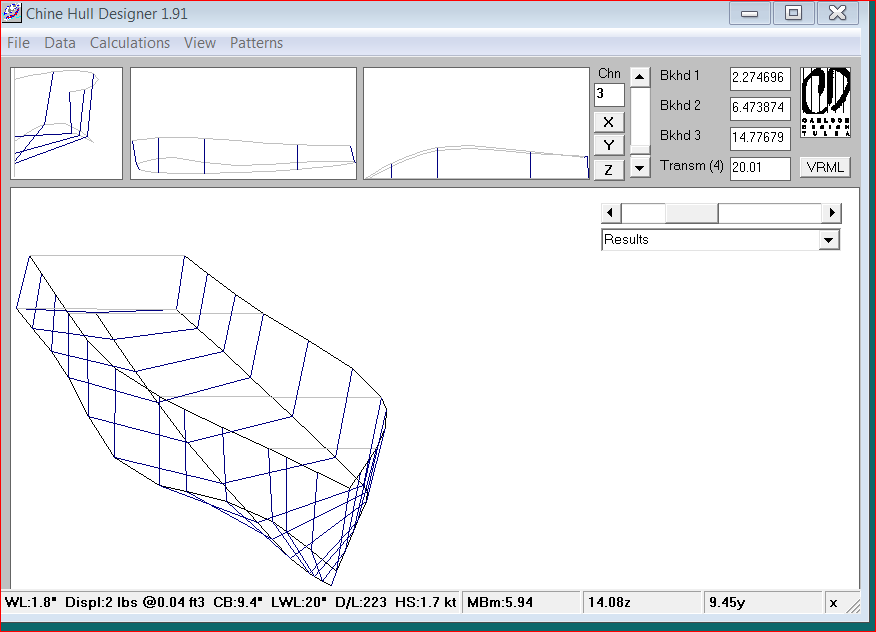Click the Carlson Design logo icon
The height and width of the screenshot is (632, 876).
(x=825, y=103)
